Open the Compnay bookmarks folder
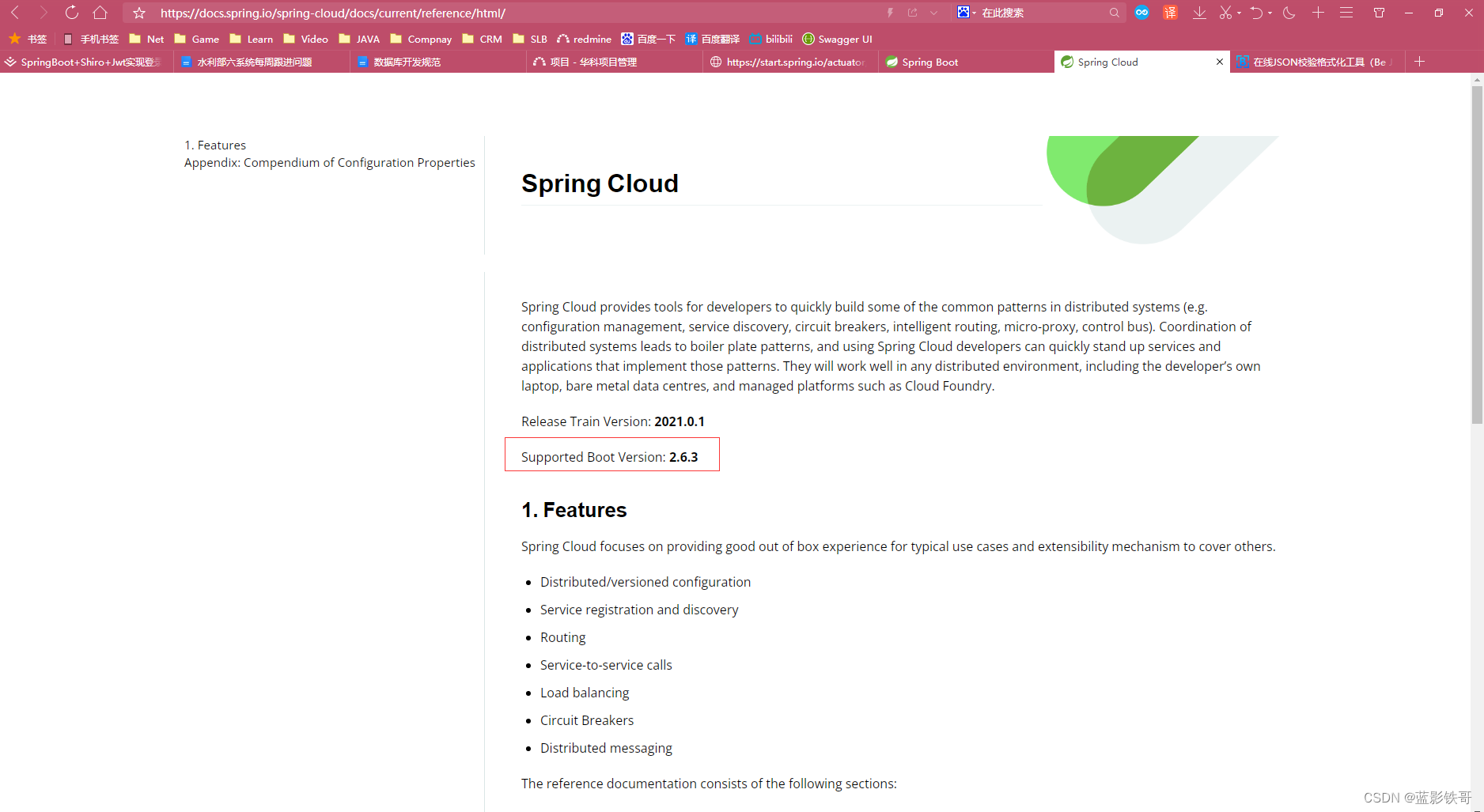This screenshot has height=812, width=1484. pos(421,39)
